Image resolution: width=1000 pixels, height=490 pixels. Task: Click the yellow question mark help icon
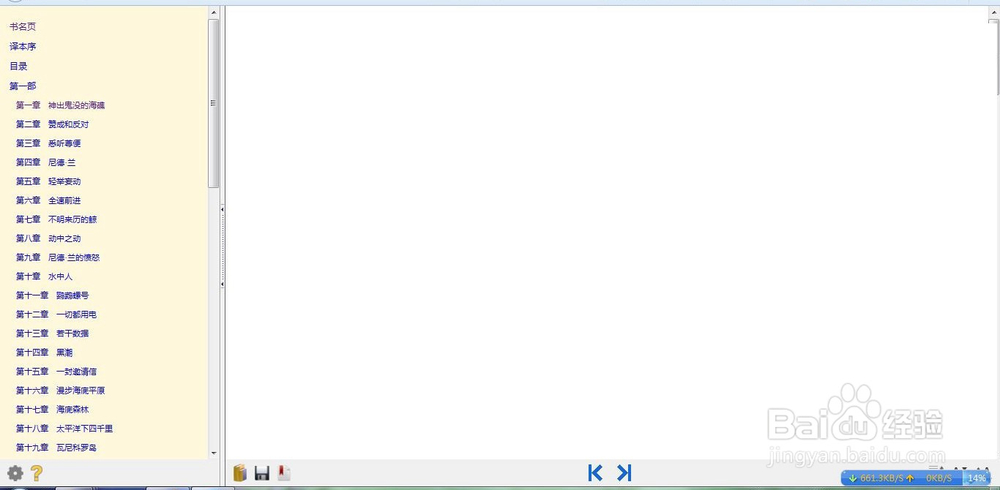pos(36,473)
